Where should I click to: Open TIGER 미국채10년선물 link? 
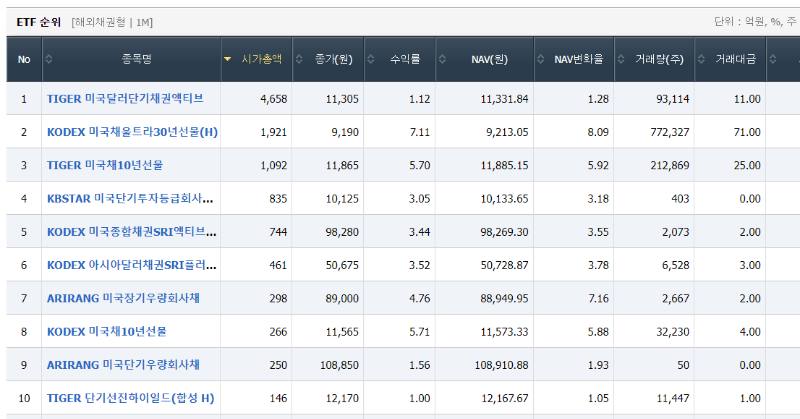coord(105,165)
